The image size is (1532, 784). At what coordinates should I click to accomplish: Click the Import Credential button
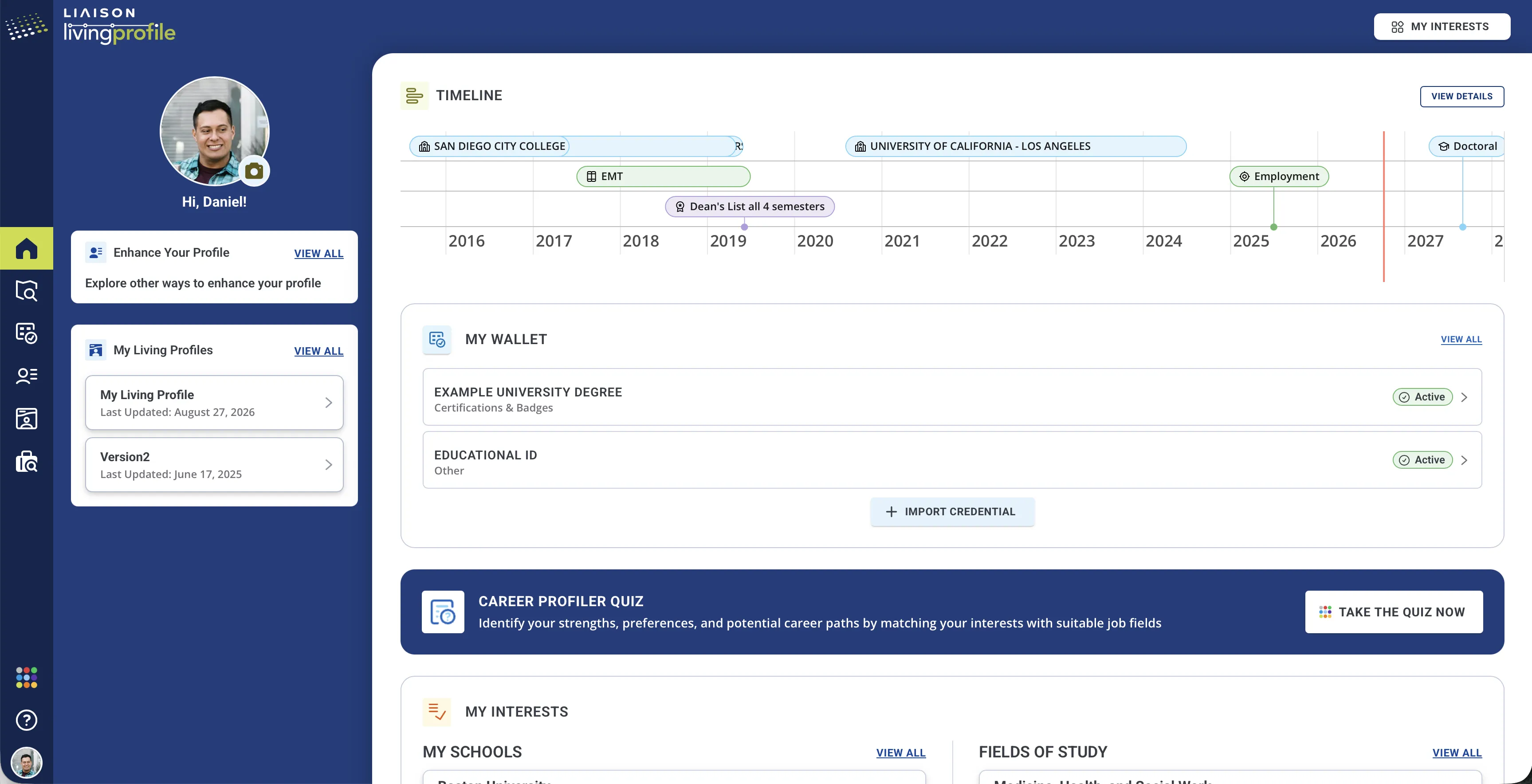(951, 512)
